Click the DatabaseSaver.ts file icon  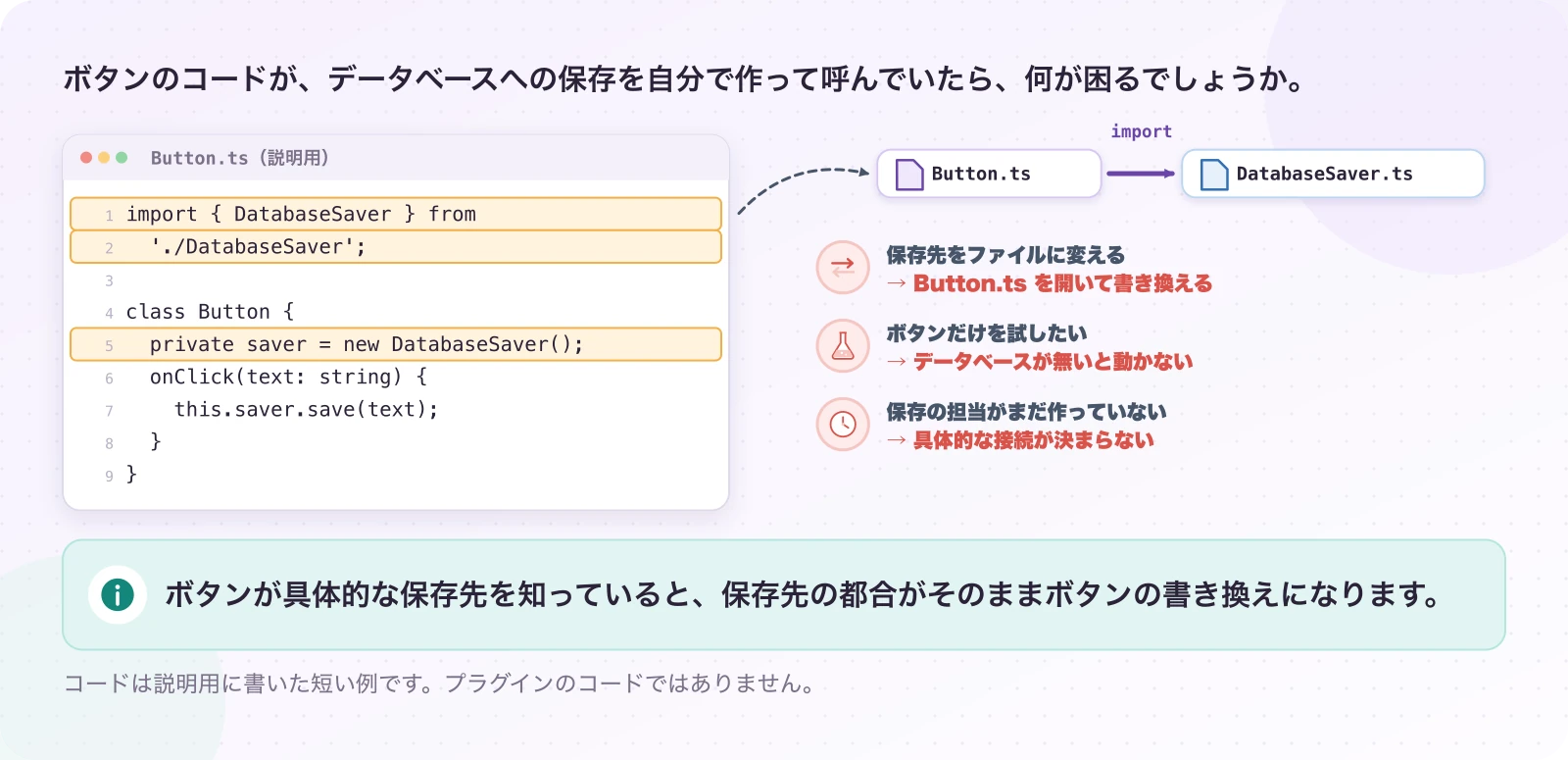coord(1214,174)
